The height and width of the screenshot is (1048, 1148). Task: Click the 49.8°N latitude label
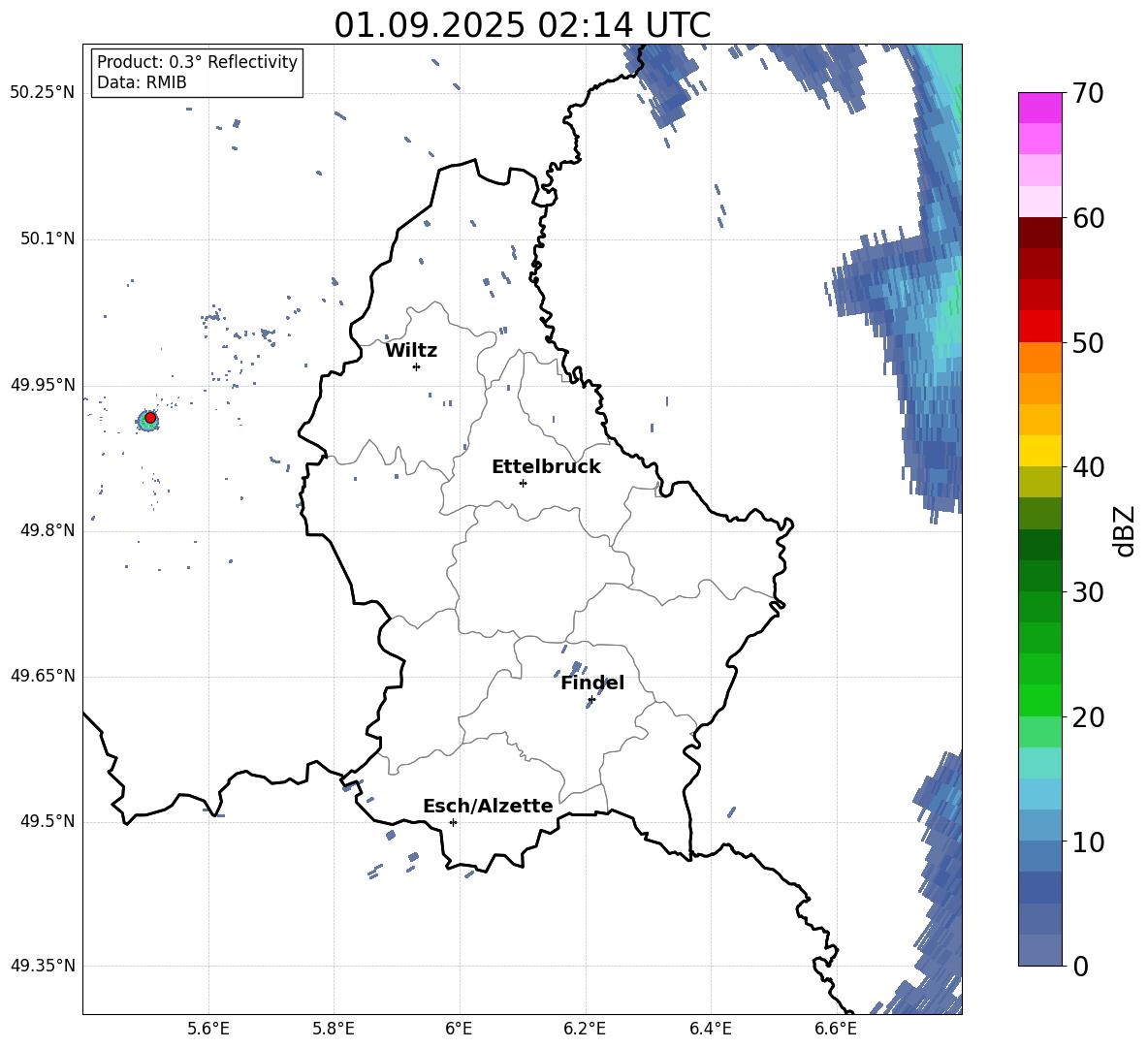(48, 530)
